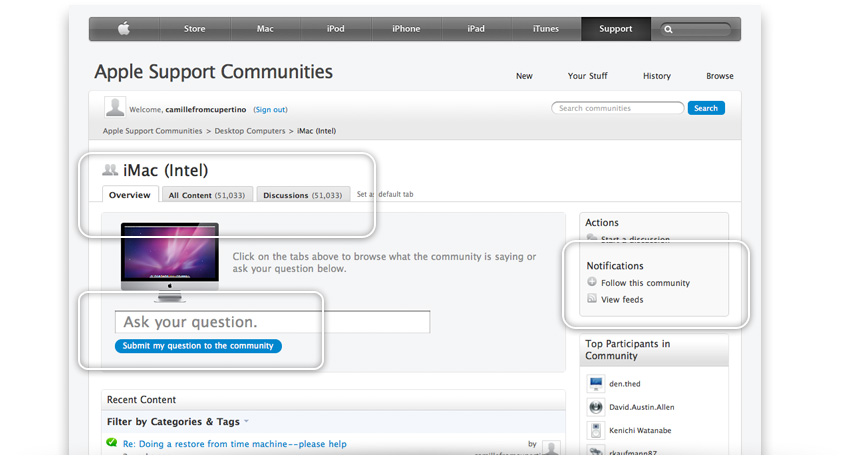Open the Store section

[x=194, y=29]
